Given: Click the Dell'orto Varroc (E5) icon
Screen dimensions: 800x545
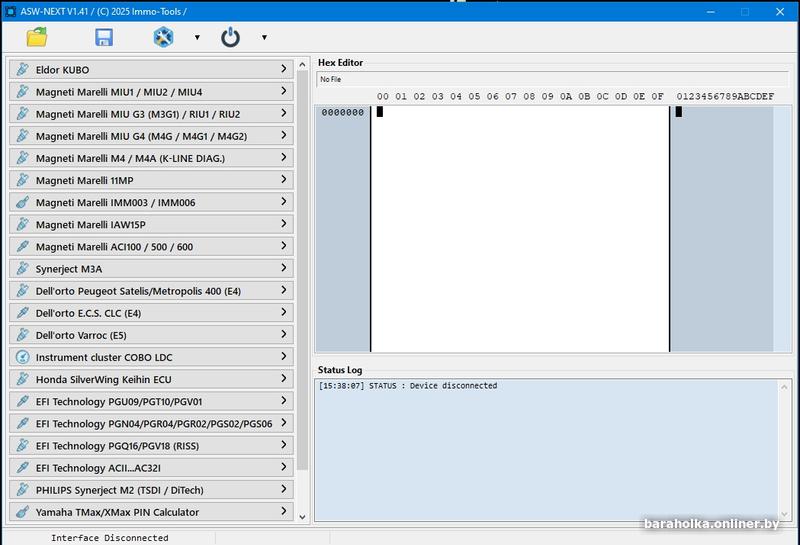Looking at the screenshot, I should tap(22, 335).
